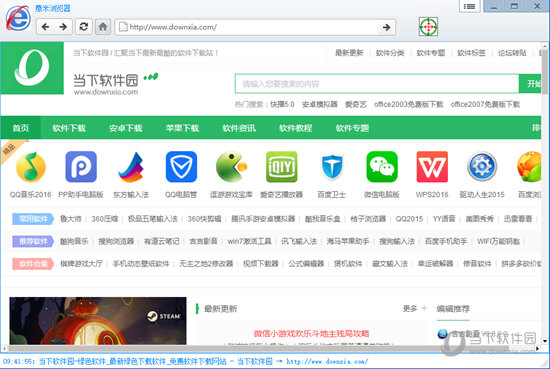Select the 安卓下载 navigation tab
550x369 pixels.
coord(126,128)
